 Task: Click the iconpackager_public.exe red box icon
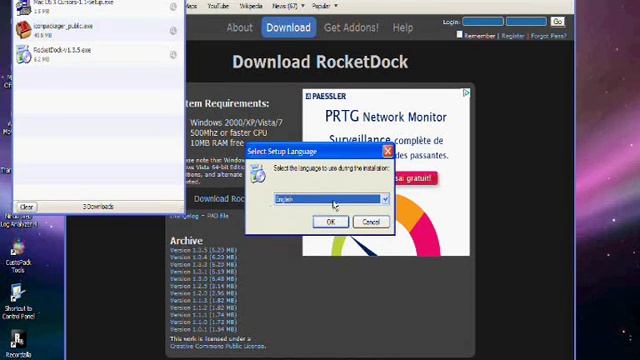click(x=23, y=30)
